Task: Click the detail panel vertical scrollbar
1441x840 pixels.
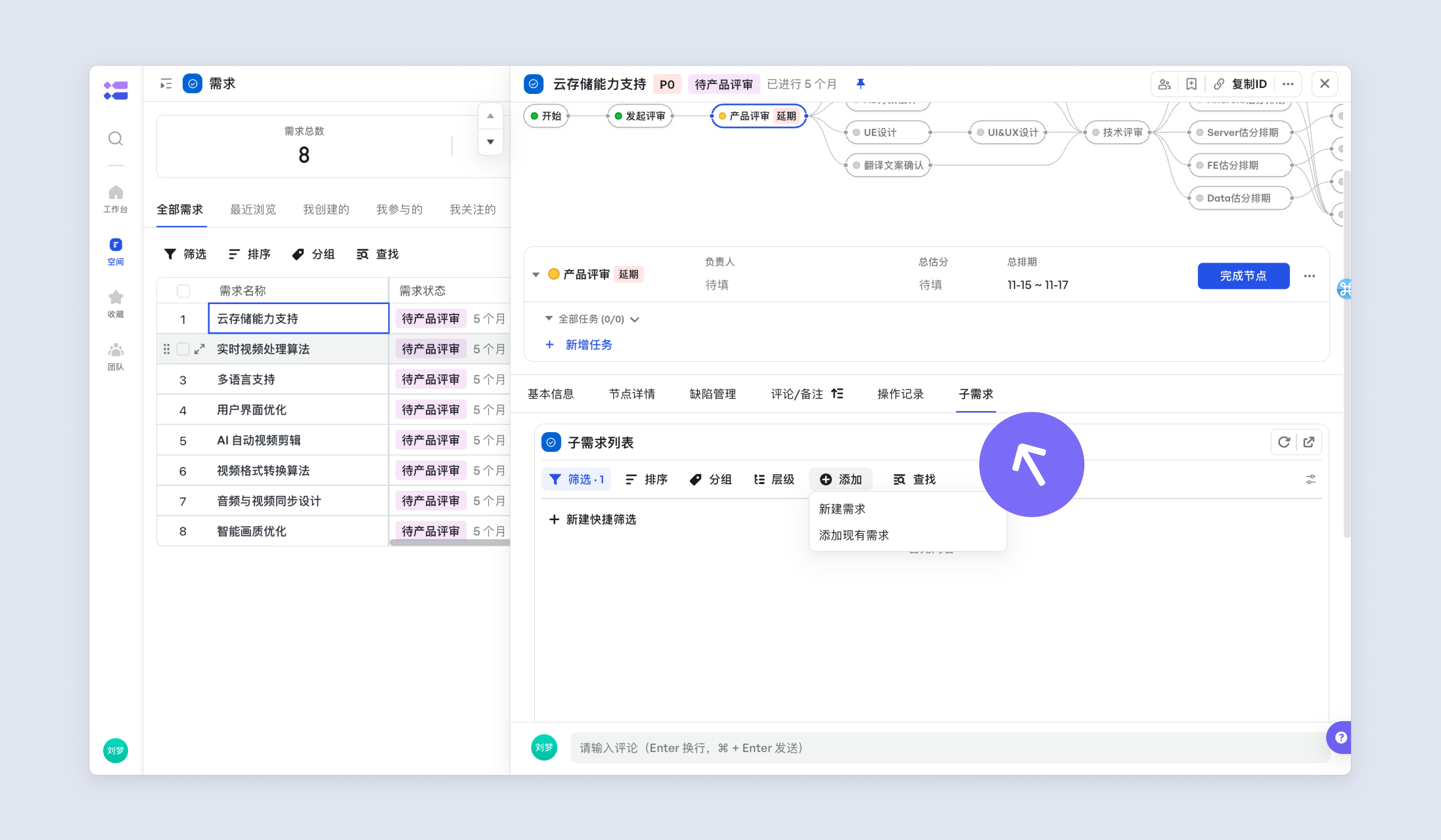Action: 1347,354
